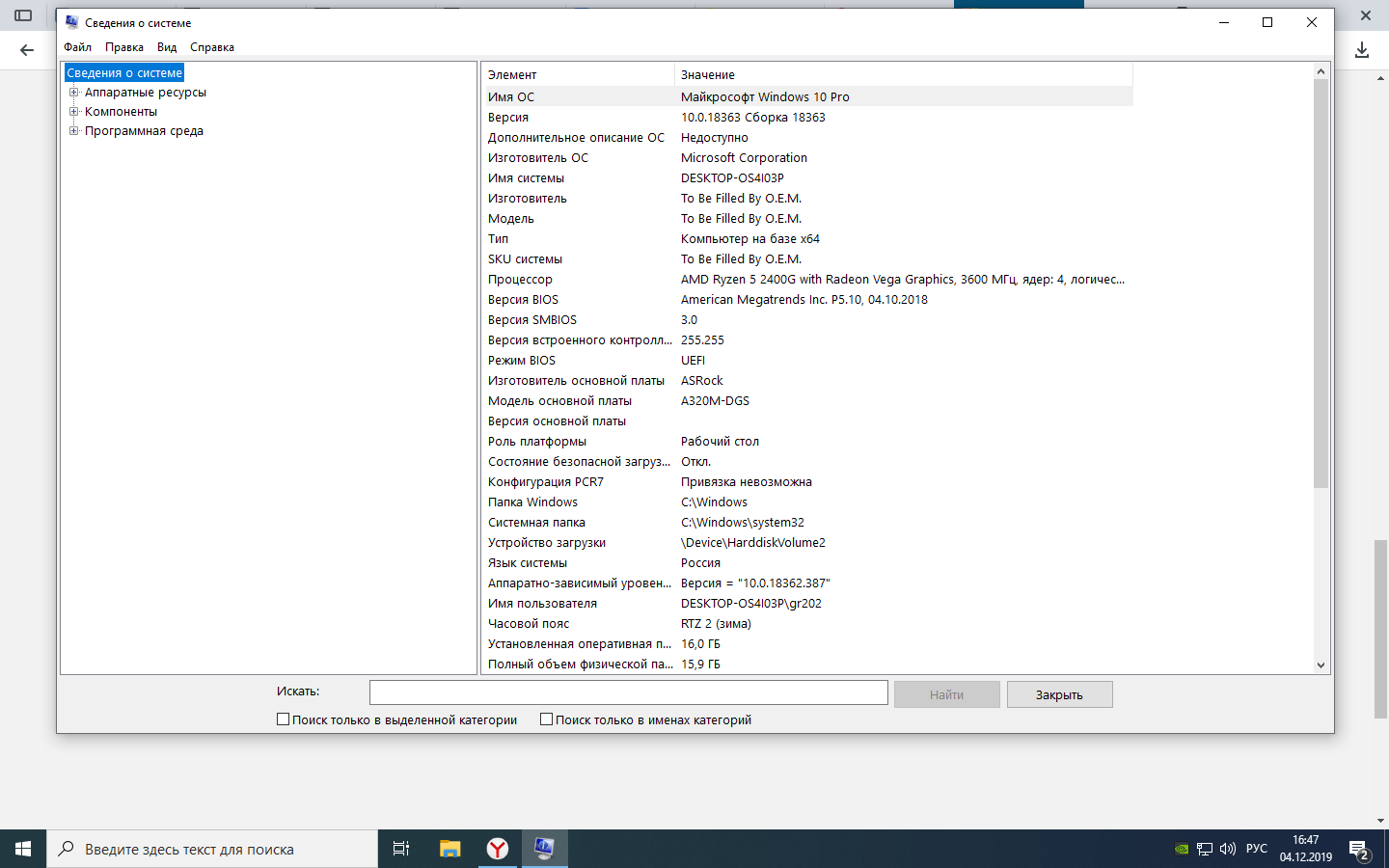
Task: Open the Правка menu
Action: 124,47
